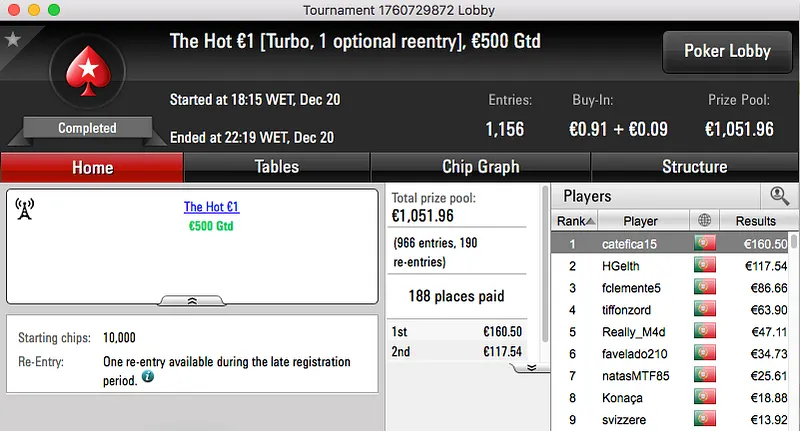The height and width of the screenshot is (431, 800).
Task: Click the favorite star icon
Action: coord(13,40)
